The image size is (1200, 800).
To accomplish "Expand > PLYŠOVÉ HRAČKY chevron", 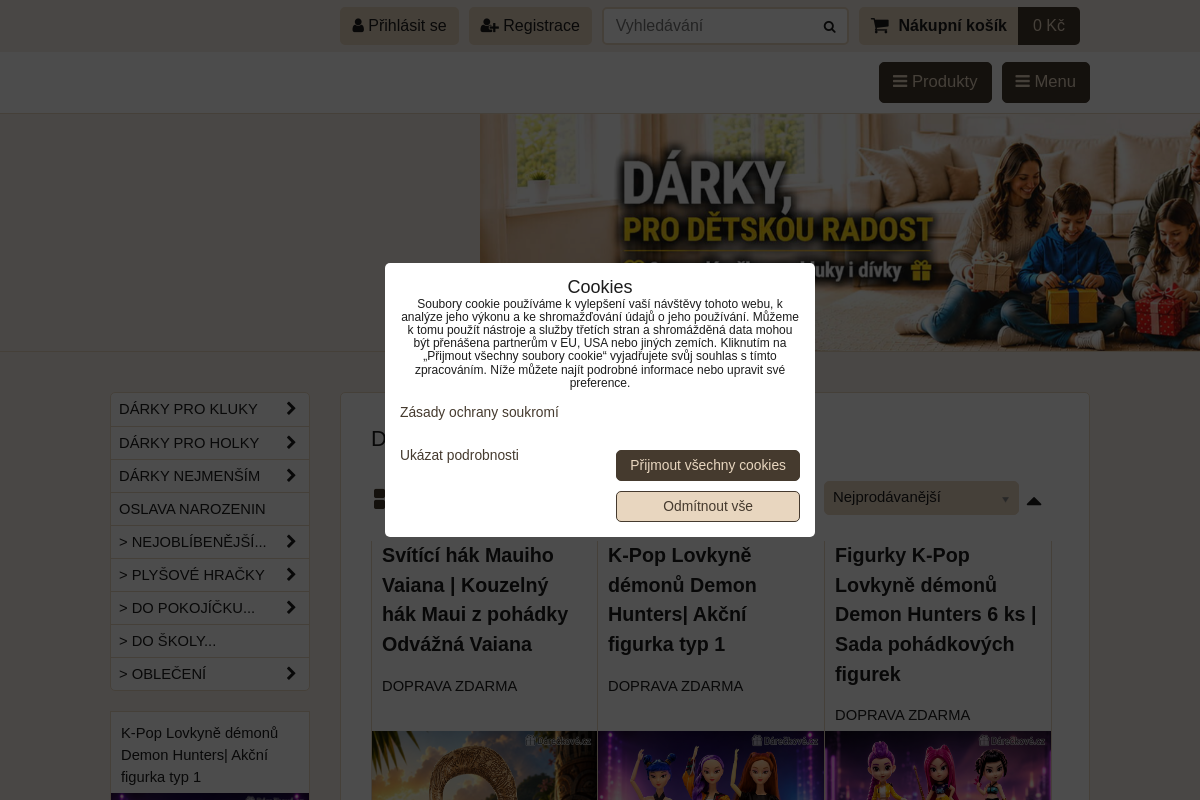I will tap(291, 574).
